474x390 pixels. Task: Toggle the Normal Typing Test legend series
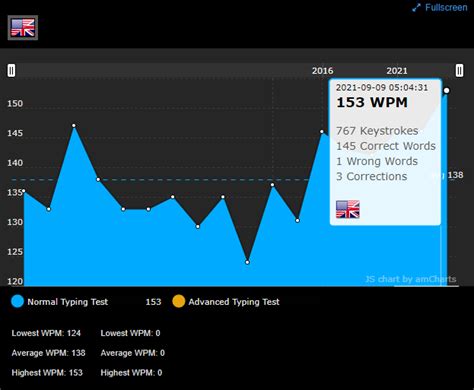(68, 302)
